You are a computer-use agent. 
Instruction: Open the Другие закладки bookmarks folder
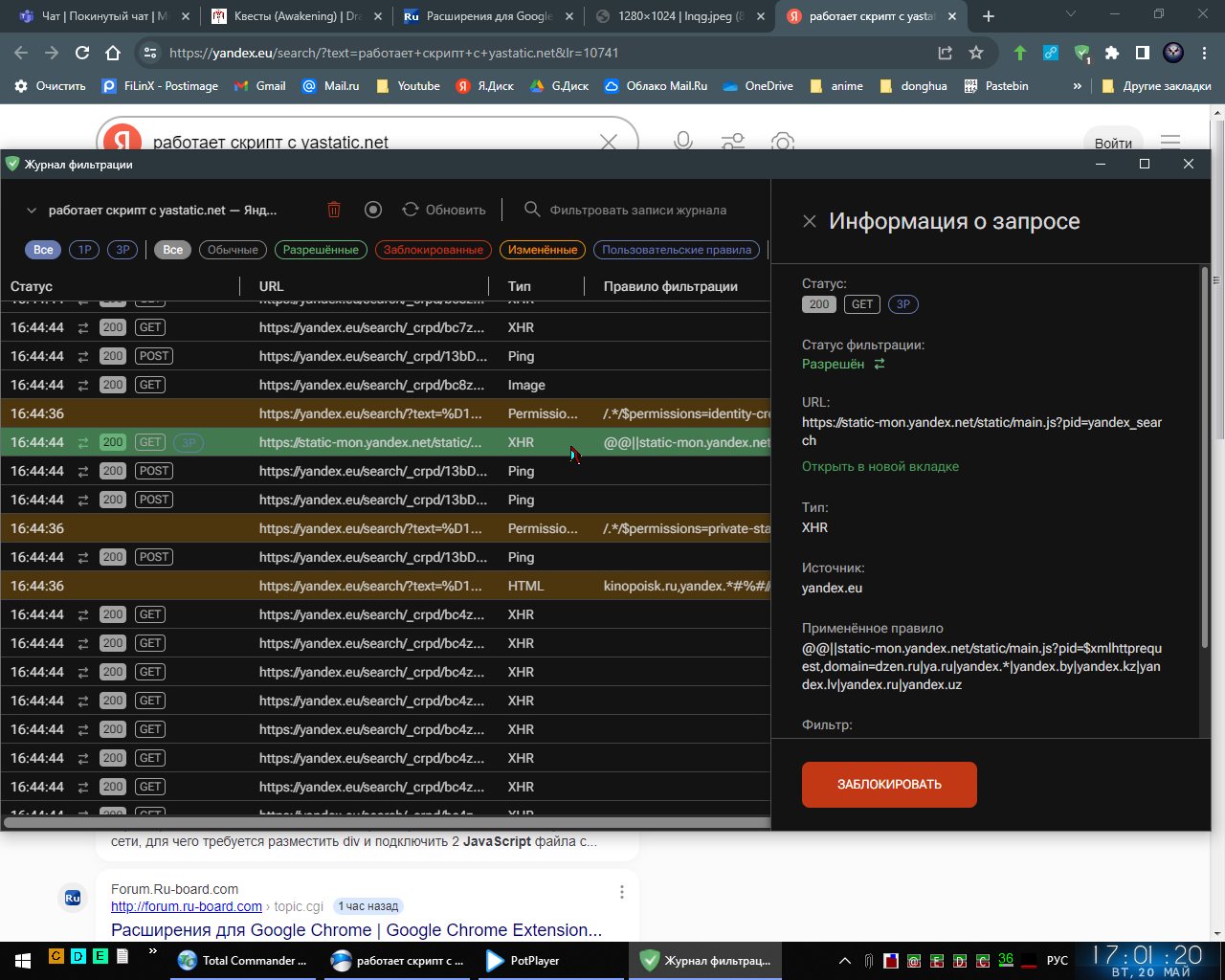[x=1156, y=86]
